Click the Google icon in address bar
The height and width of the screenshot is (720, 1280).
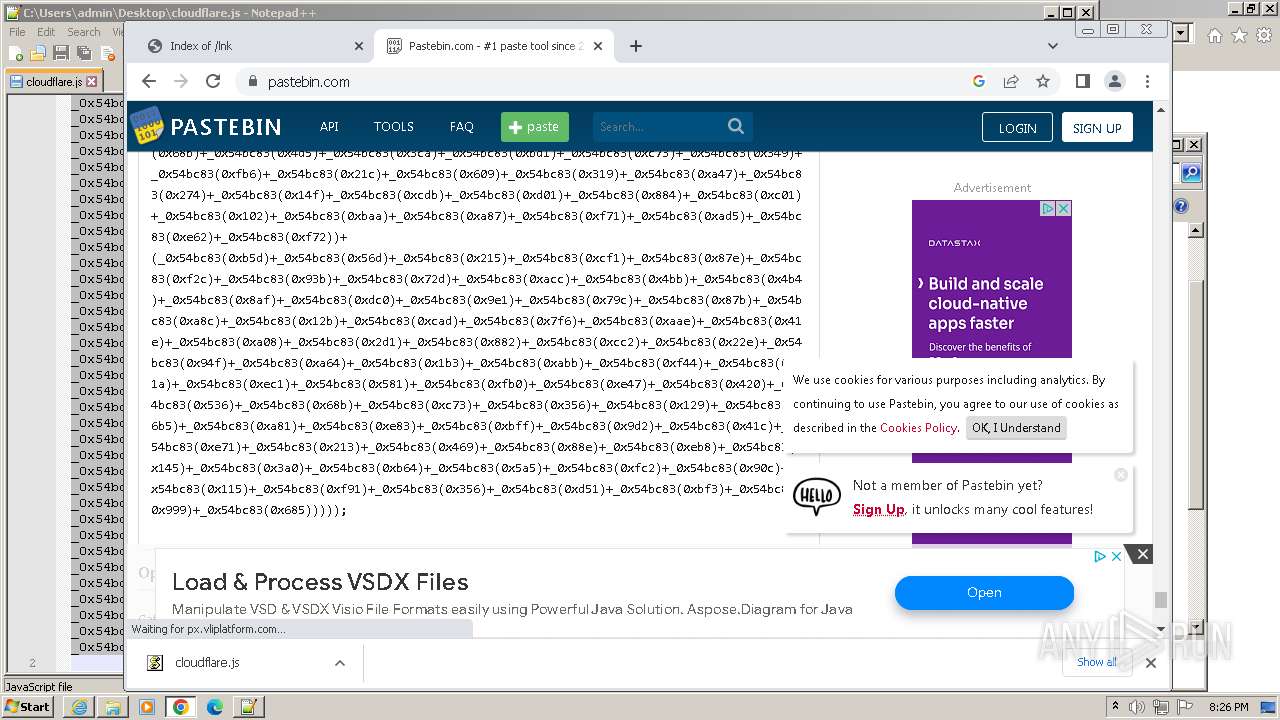(979, 81)
